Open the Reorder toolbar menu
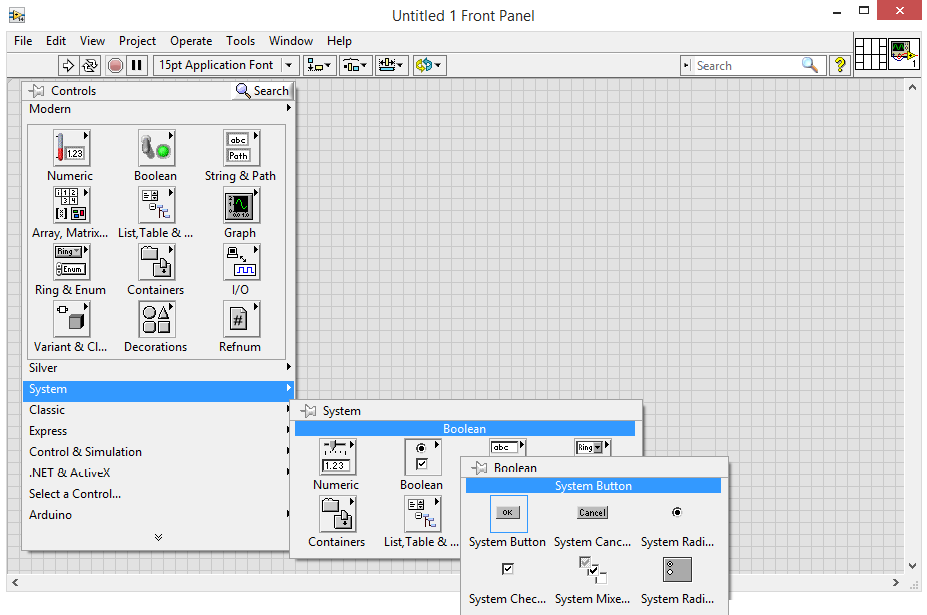This screenshot has width=927, height=615. [x=429, y=65]
